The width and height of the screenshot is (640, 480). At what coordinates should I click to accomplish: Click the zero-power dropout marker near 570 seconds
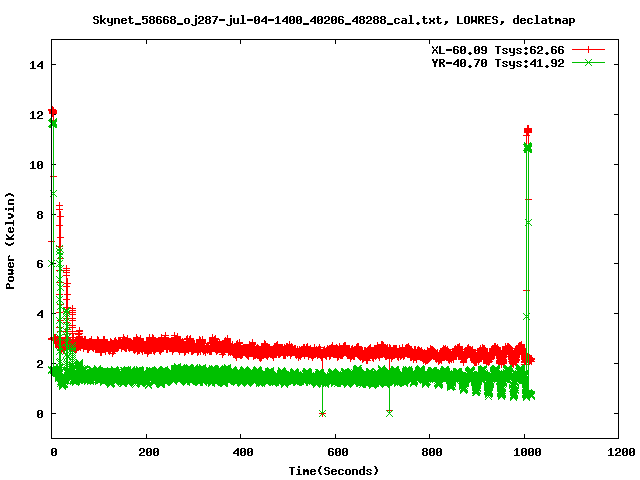[x=322, y=413]
